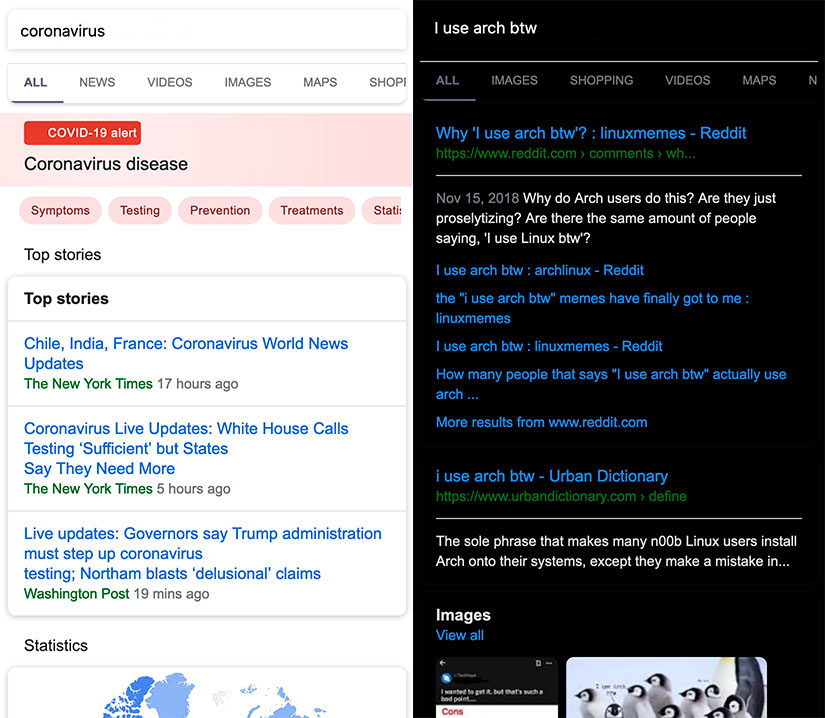
Task: Click More results from www.reddit.com
Action: [541, 422]
